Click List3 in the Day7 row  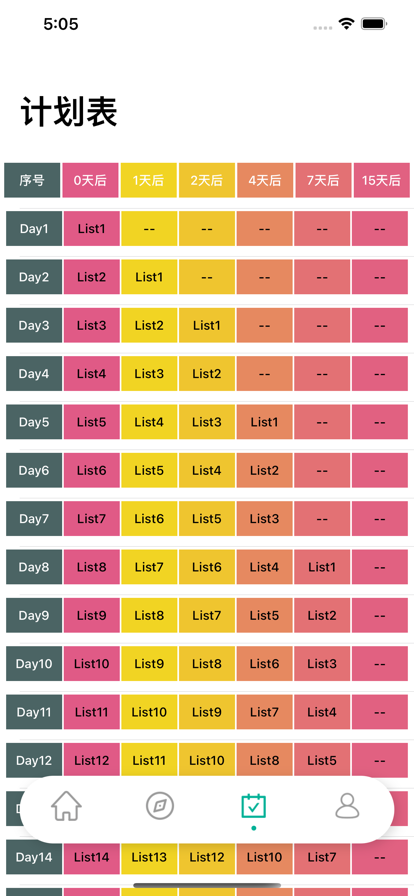(264, 519)
